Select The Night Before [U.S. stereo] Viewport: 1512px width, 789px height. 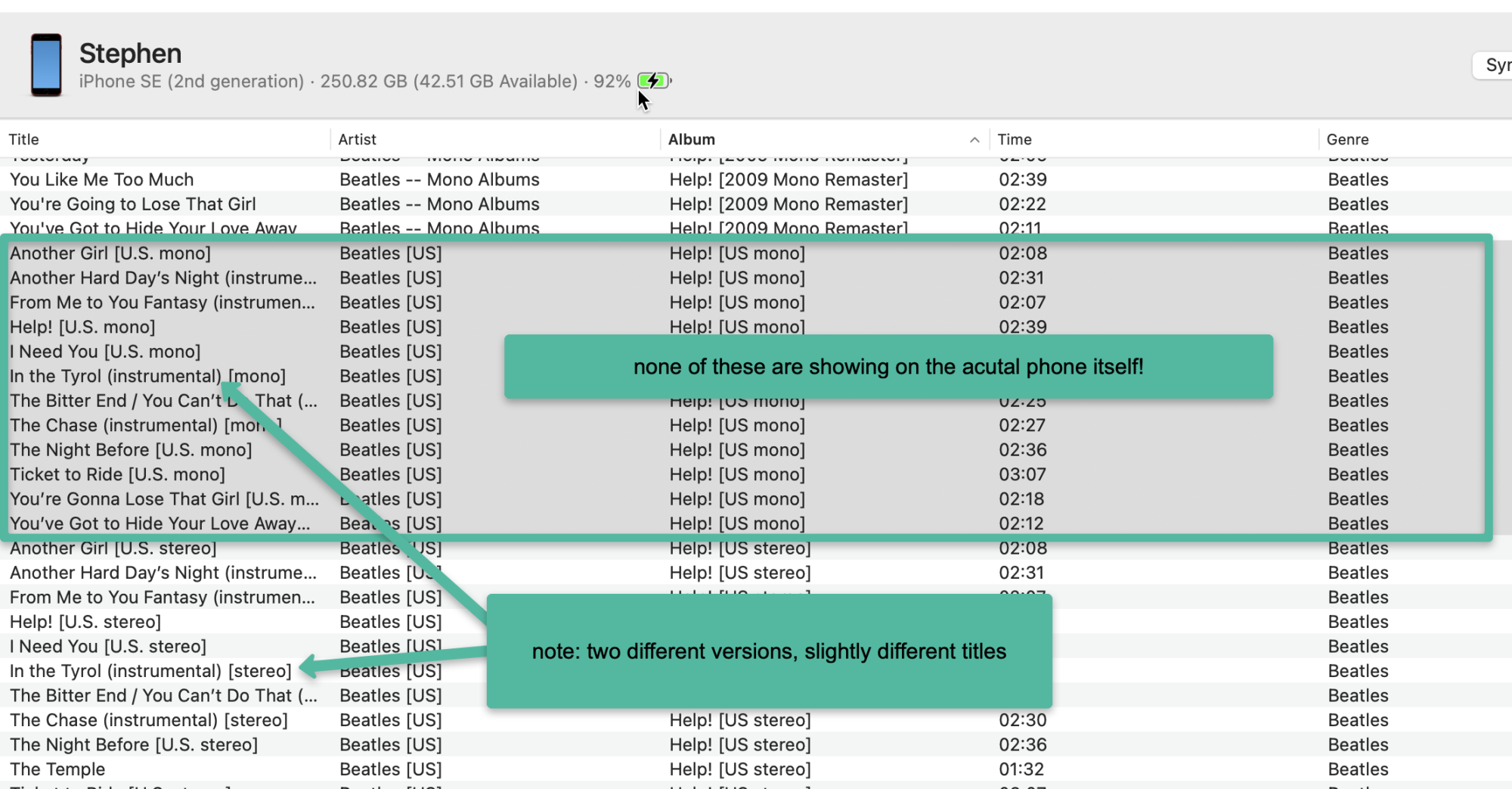click(134, 745)
